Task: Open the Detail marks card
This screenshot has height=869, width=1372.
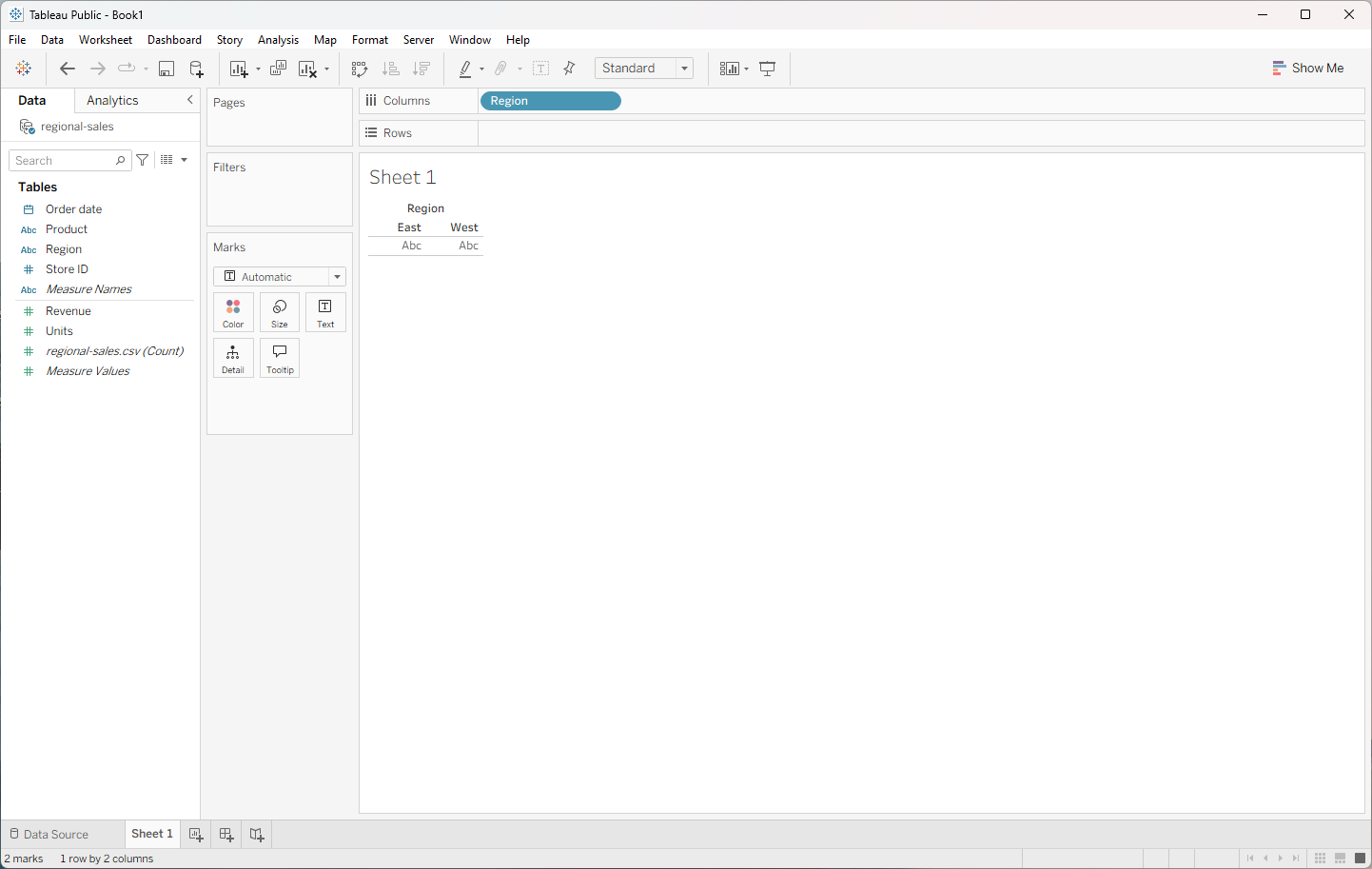Action: (x=233, y=358)
